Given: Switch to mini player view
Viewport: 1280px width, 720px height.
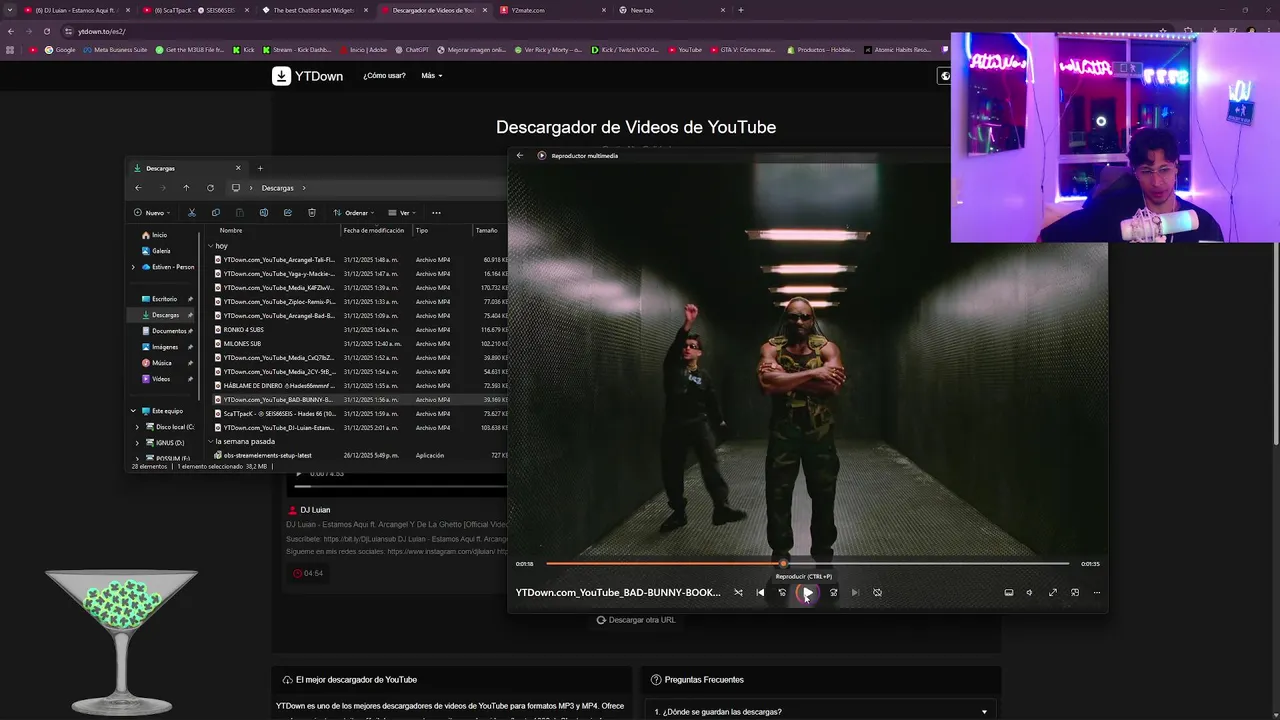Looking at the screenshot, I should coord(1075,592).
